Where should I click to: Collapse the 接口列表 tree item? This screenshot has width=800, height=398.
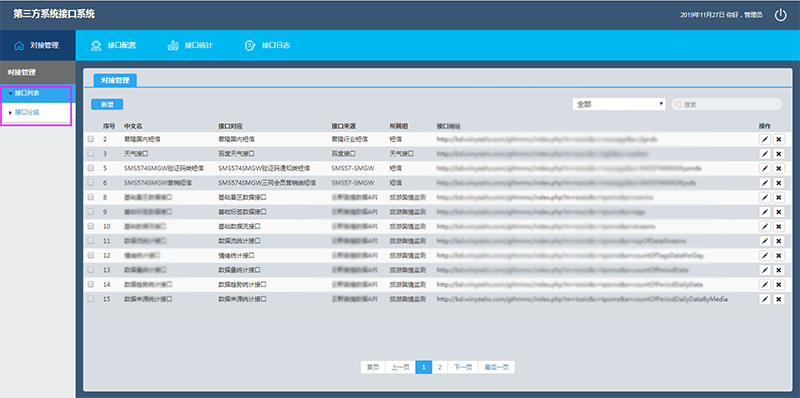[x=11, y=93]
